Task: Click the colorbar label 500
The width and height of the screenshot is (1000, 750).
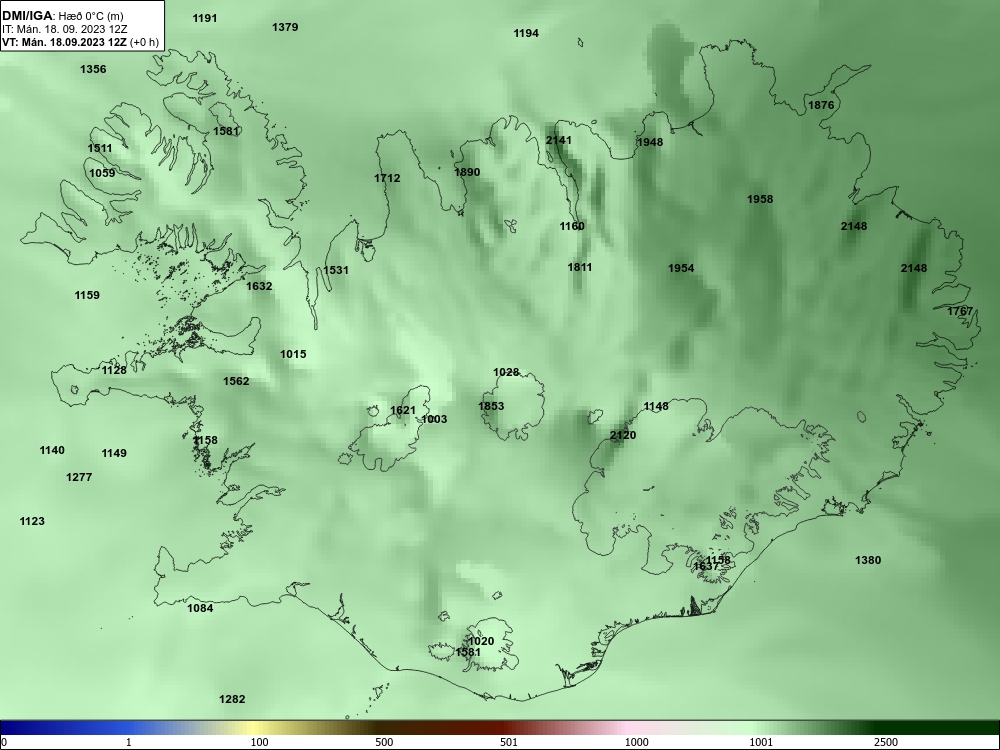Action: [385, 742]
